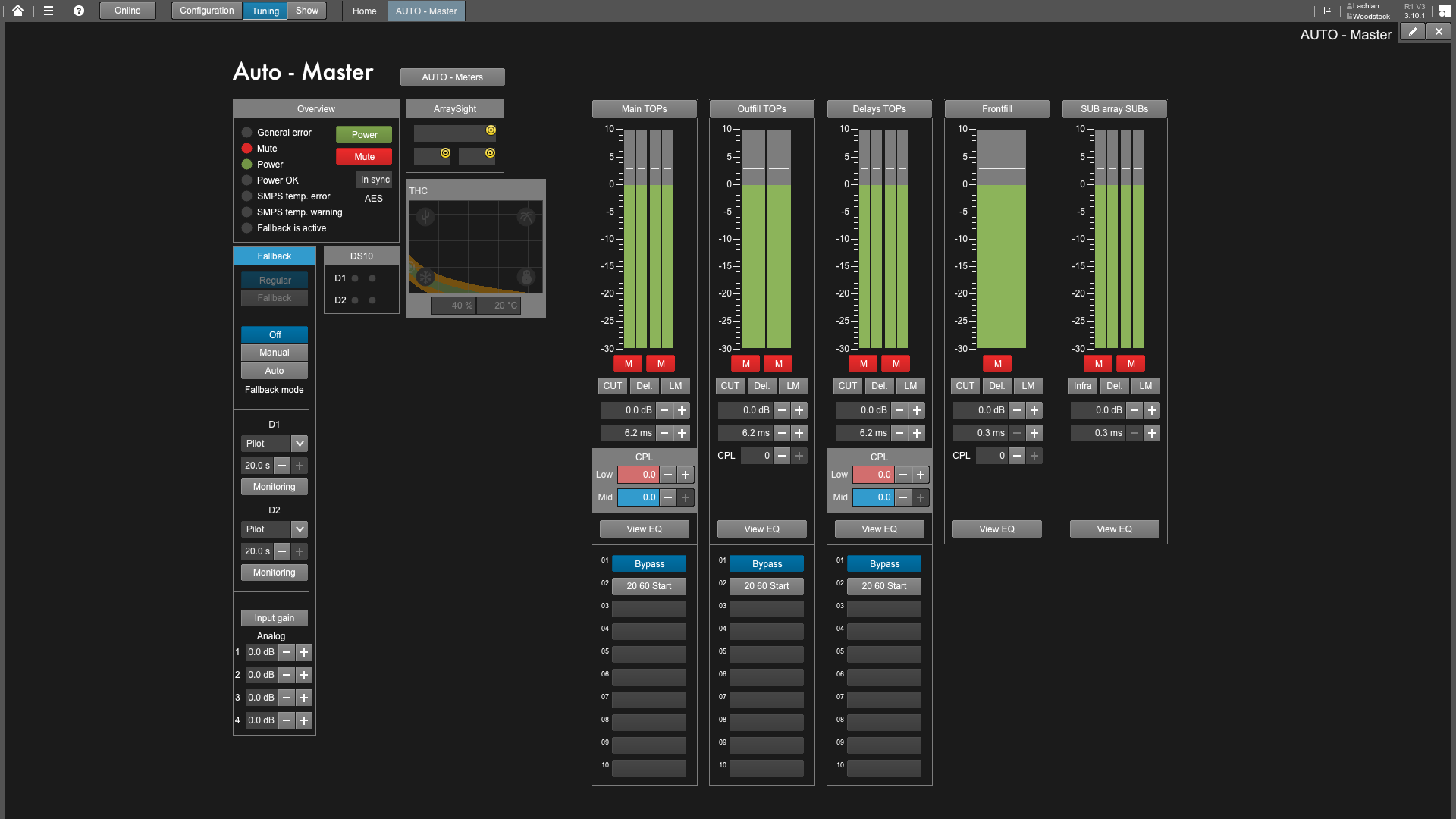Click View EQ under Main TOPs

644,529
